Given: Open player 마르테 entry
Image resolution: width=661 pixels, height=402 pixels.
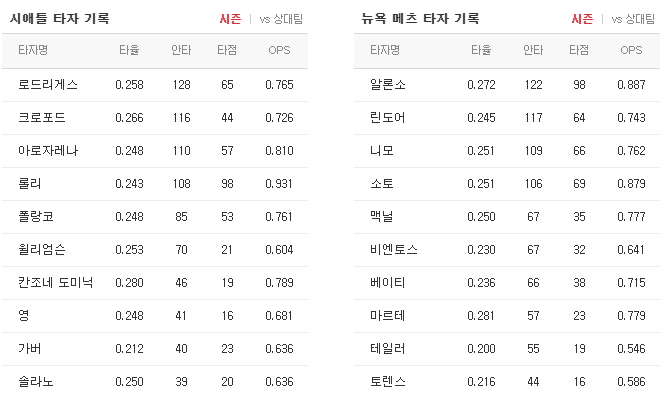Looking at the screenshot, I should tap(388, 316).
